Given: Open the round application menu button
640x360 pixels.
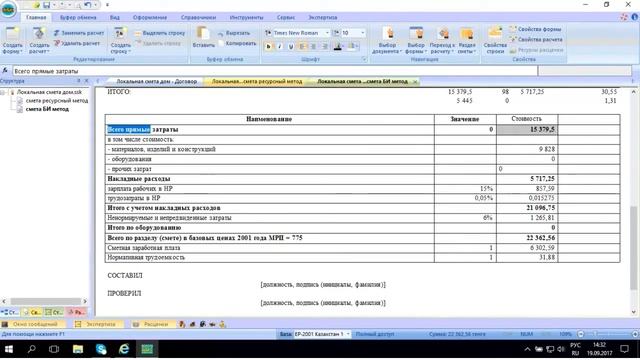Looking at the screenshot, I should click(x=8, y=9).
